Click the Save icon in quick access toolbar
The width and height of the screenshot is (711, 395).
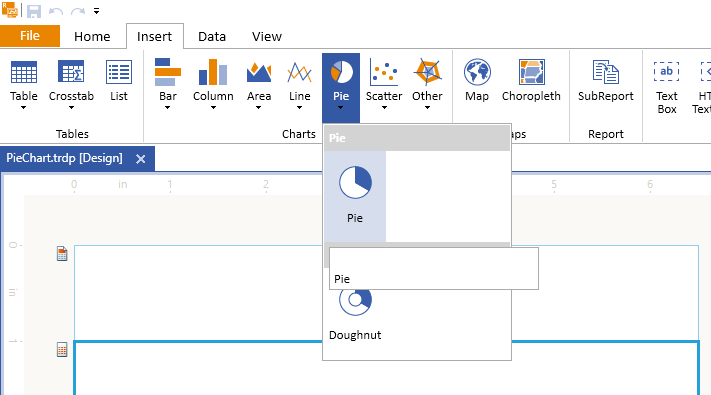(x=34, y=11)
